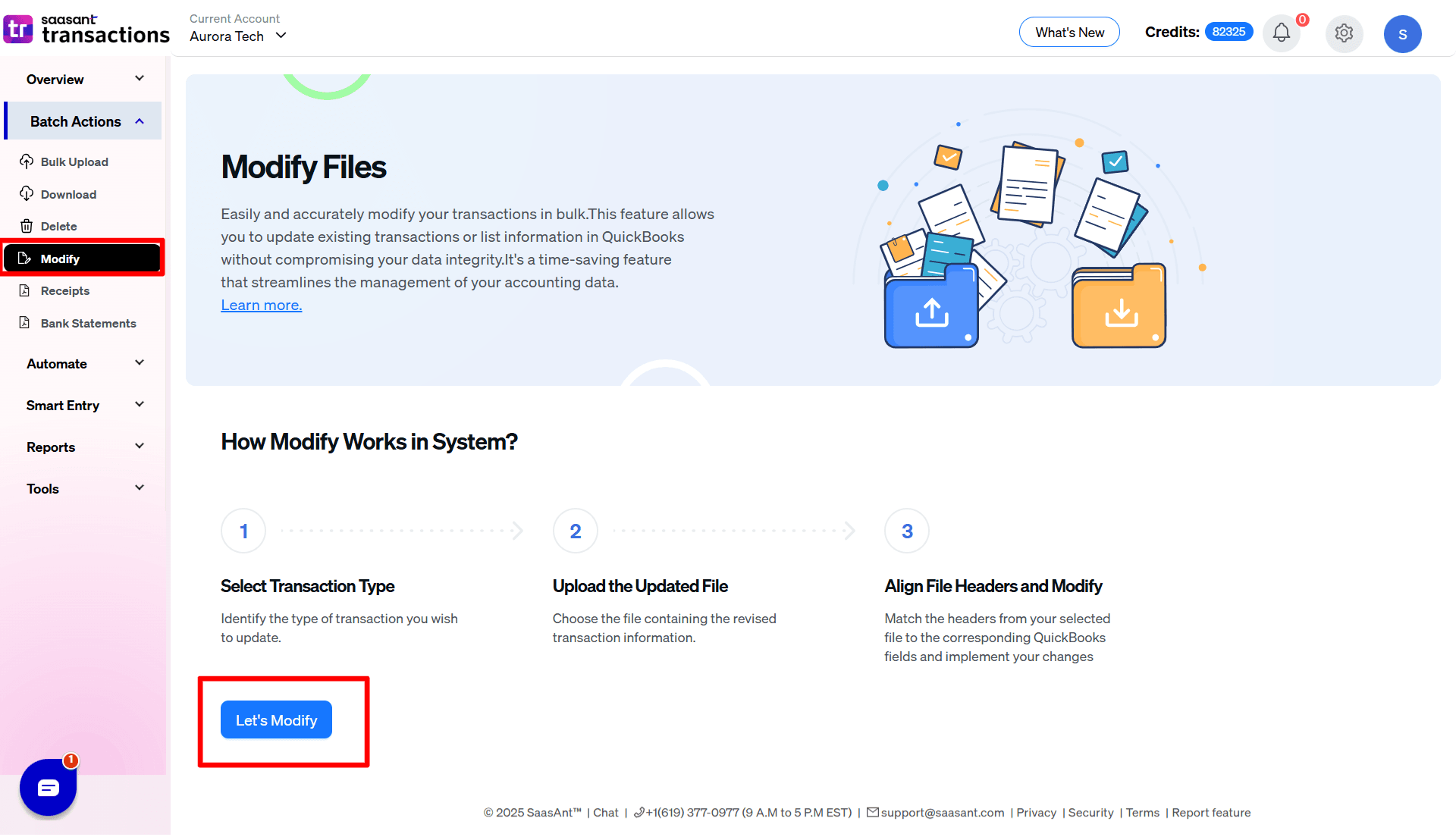Select Bulk Upload in sidebar
This screenshot has height=837, width=1456.
pyautogui.click(x=74, y=162)
